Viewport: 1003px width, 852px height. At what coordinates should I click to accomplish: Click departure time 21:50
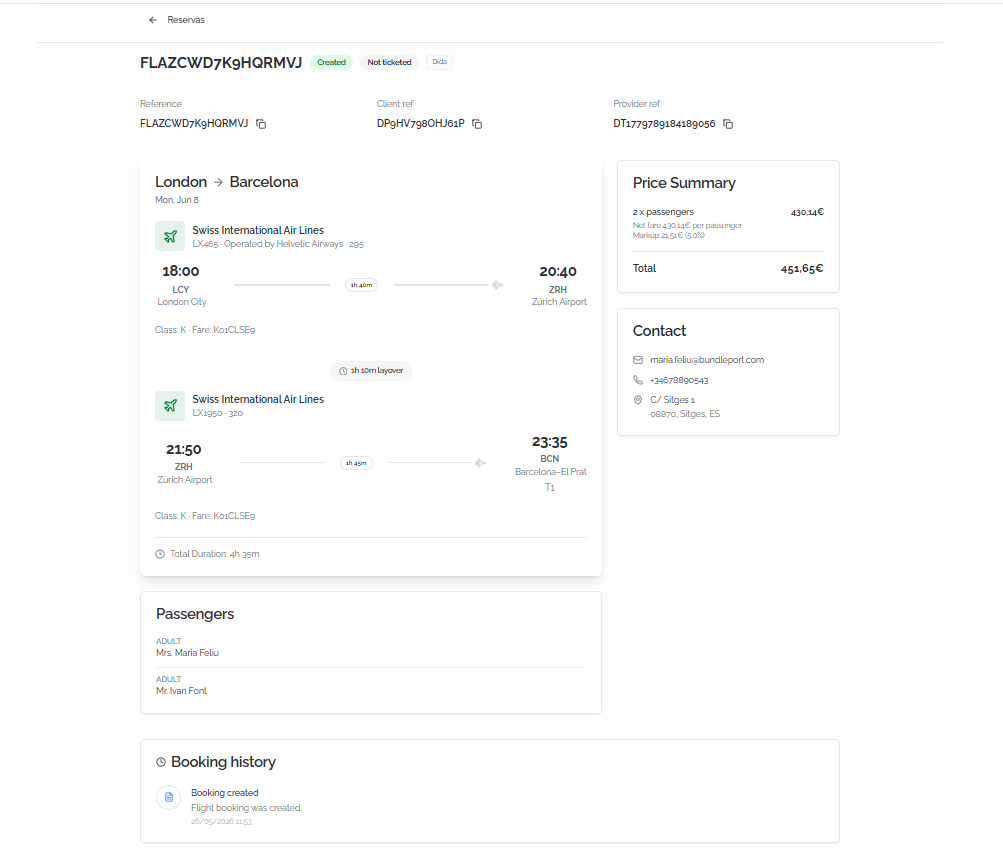coord(184,450)
